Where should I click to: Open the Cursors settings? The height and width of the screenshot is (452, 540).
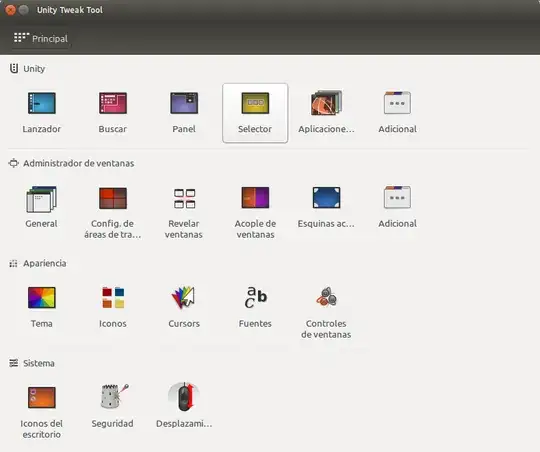click(x=184, y=307)
